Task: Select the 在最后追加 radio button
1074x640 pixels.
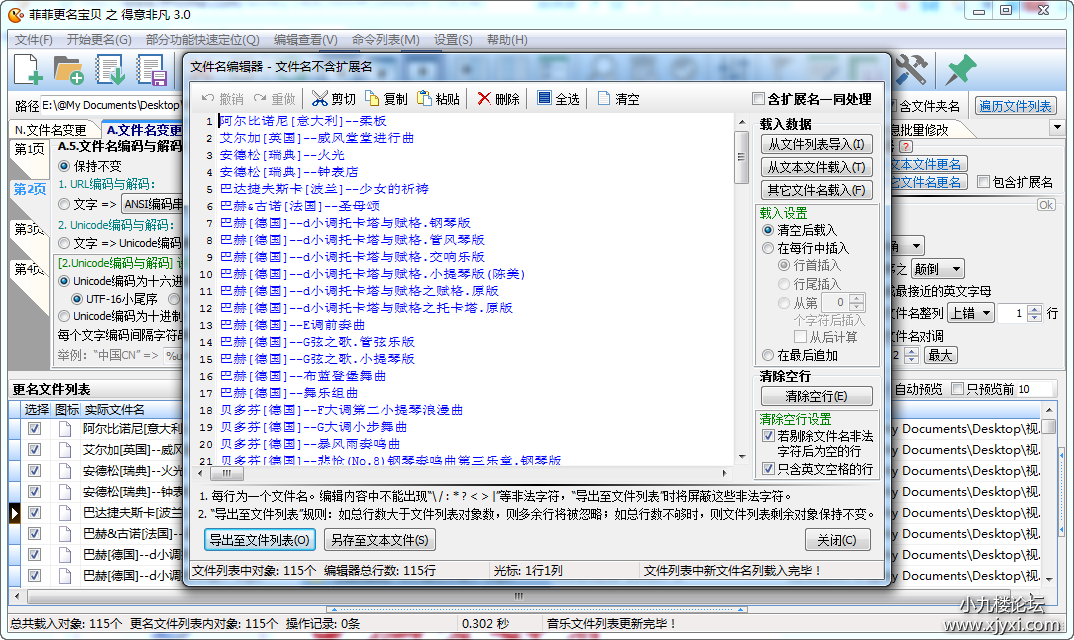Action: pos(768,355)
